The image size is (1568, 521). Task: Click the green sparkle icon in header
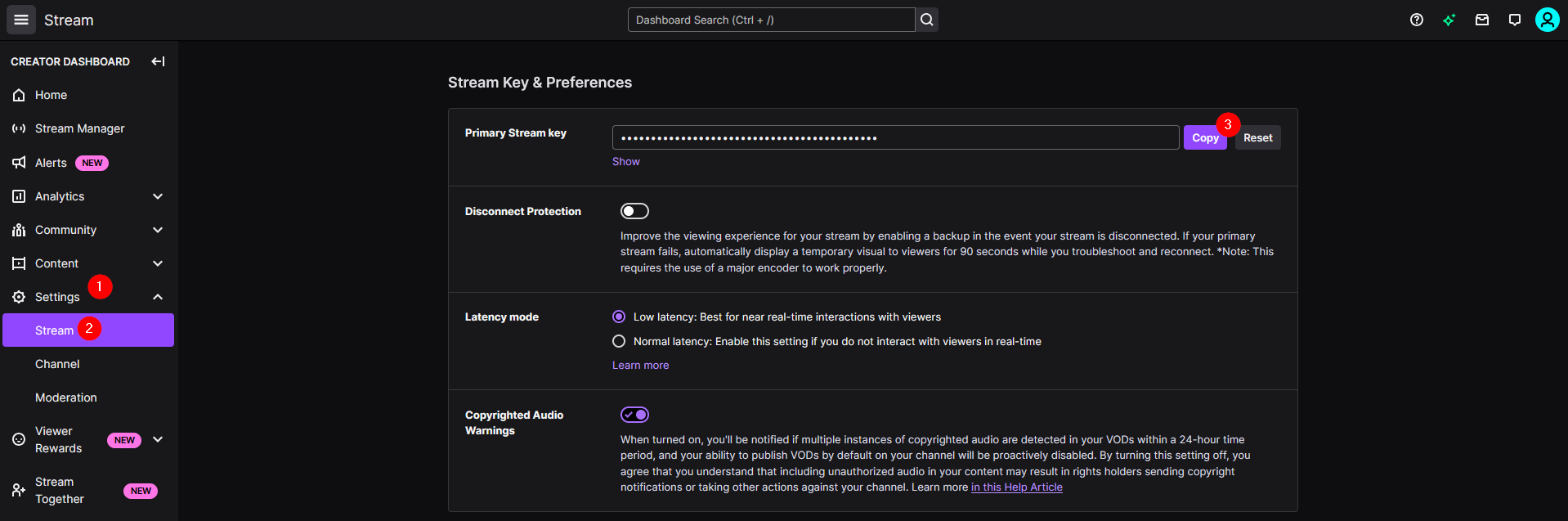pos(1449,20)
